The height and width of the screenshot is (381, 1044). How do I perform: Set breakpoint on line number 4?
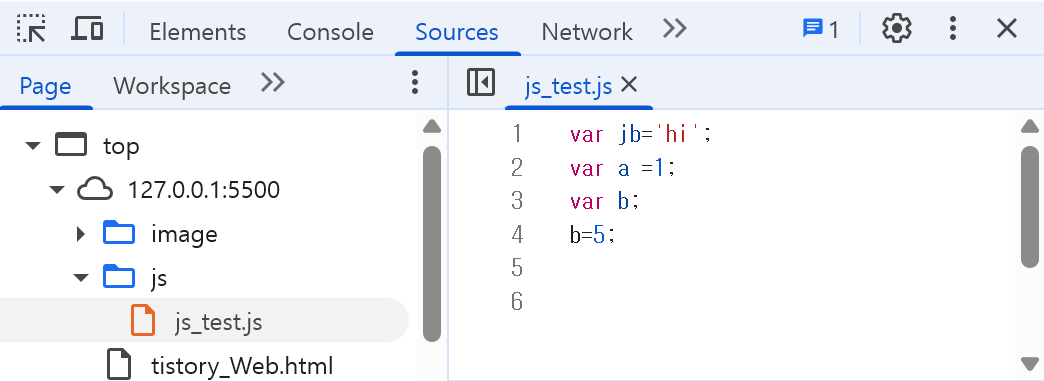[x=517, y=234]
